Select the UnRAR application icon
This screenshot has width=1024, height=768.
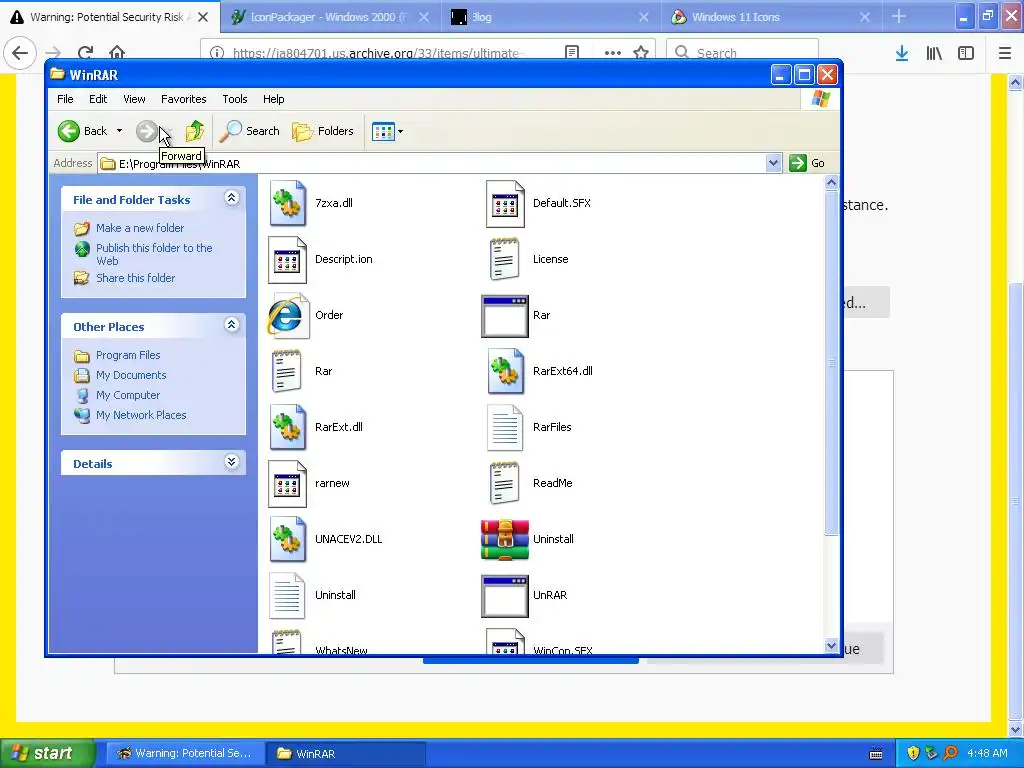click(x=505, y=596)
